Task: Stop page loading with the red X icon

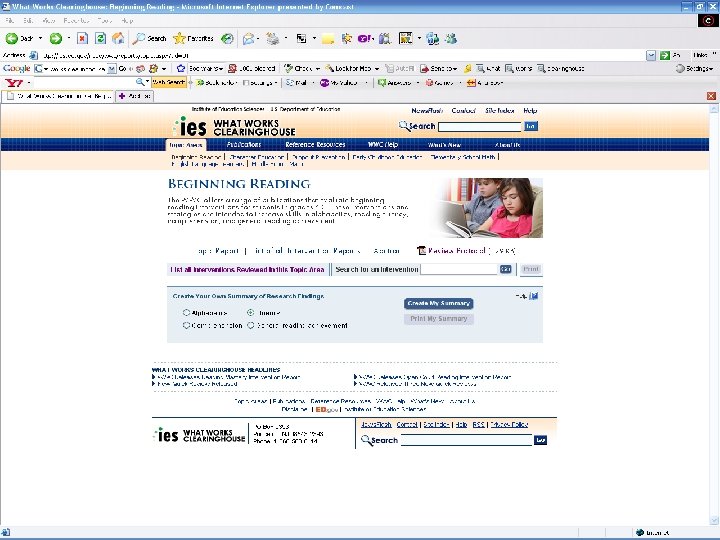Action: (82, 39)
